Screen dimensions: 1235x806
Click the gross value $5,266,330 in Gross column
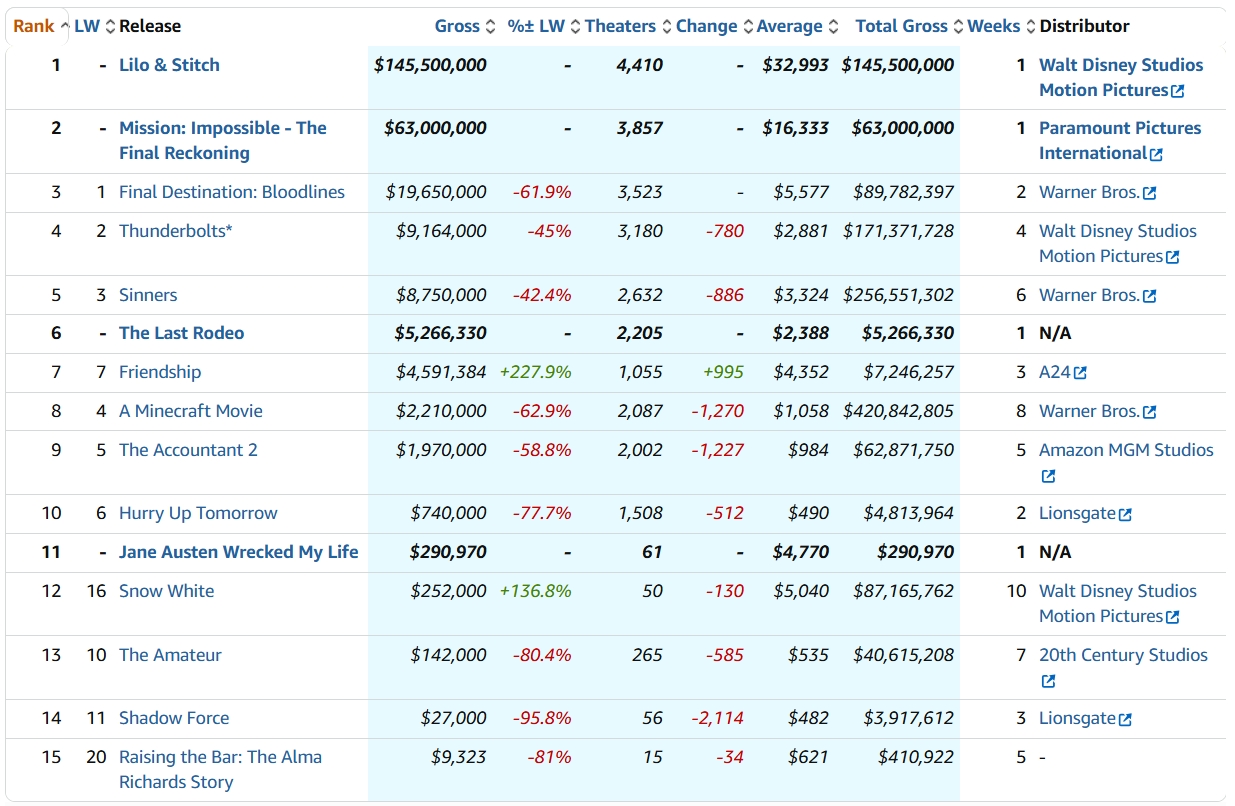pos(441,333)
